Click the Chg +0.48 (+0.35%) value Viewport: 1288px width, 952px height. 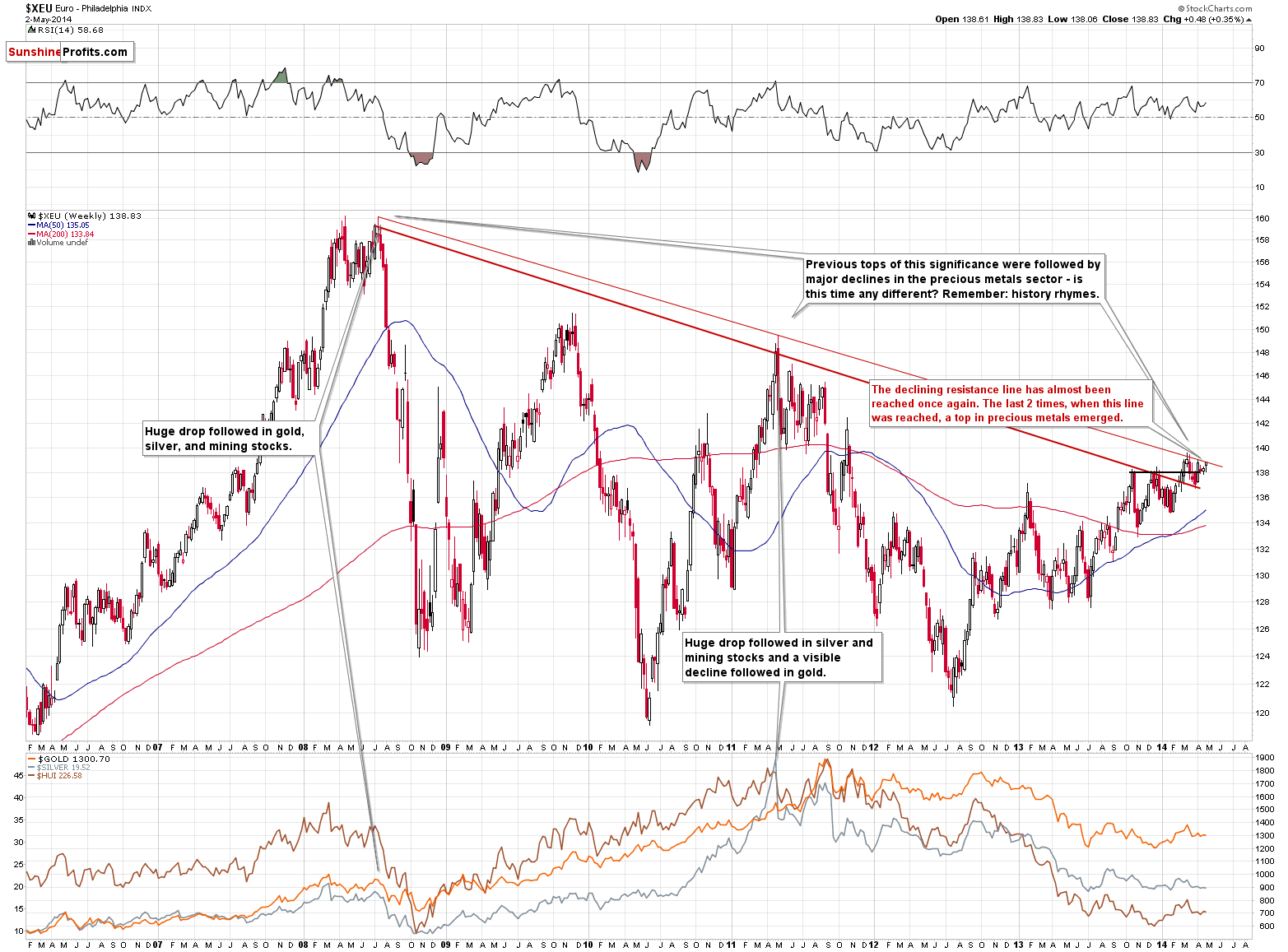pyautogui.click(x=1207, y=19)
